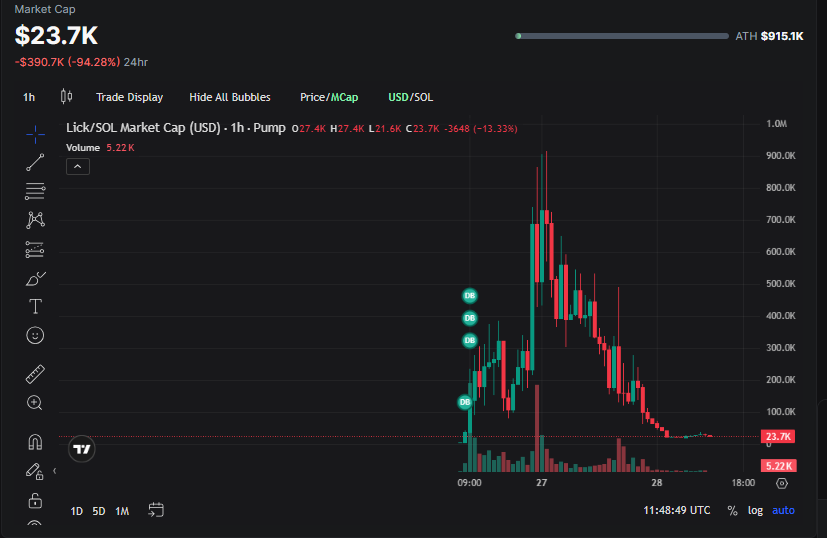Screen dimensions: 827x538
Task: Toggle magnet mode for drawings
Action: (x=35, y=442)
